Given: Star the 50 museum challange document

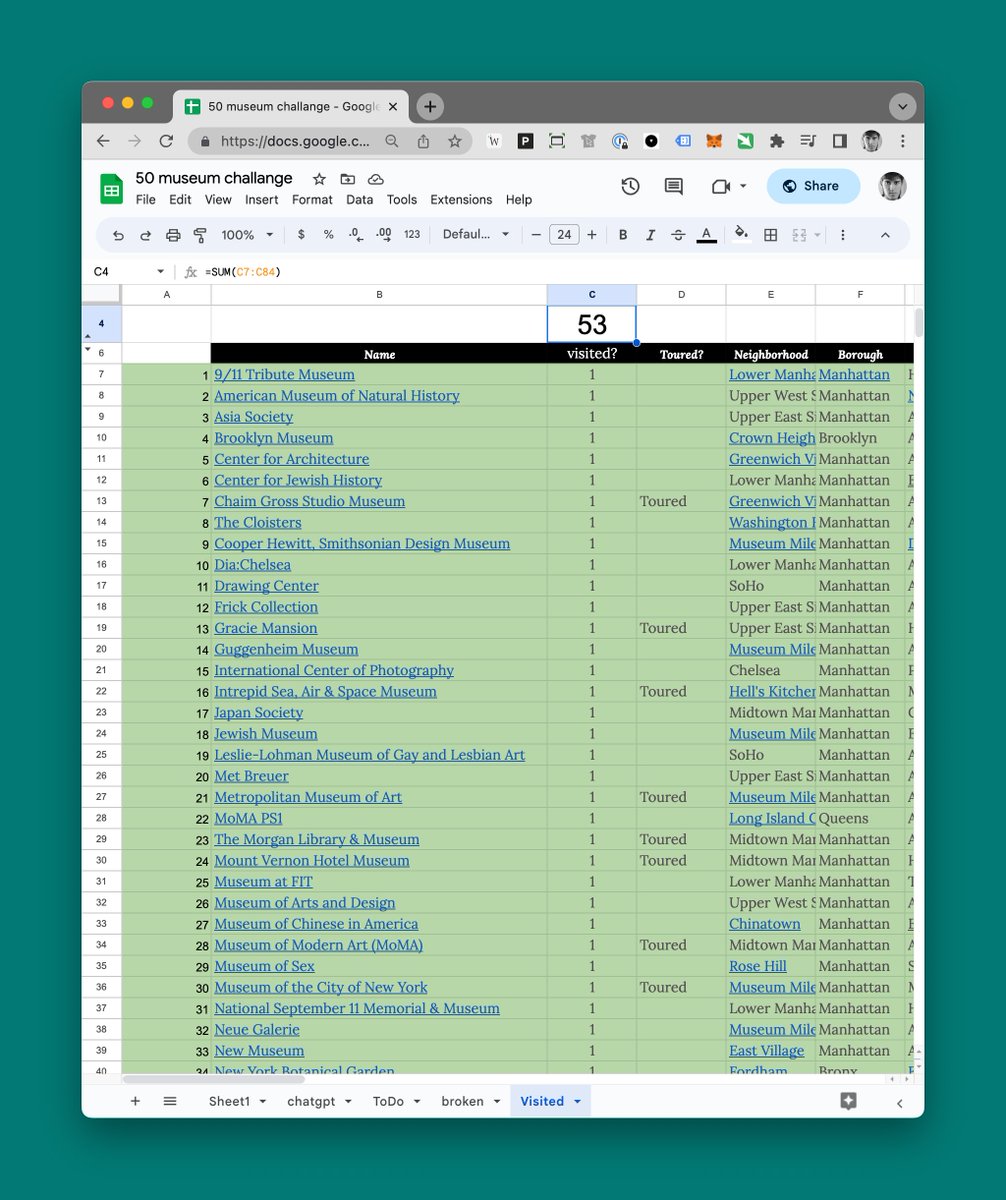Looking at the screenshot, I should 319,179.
